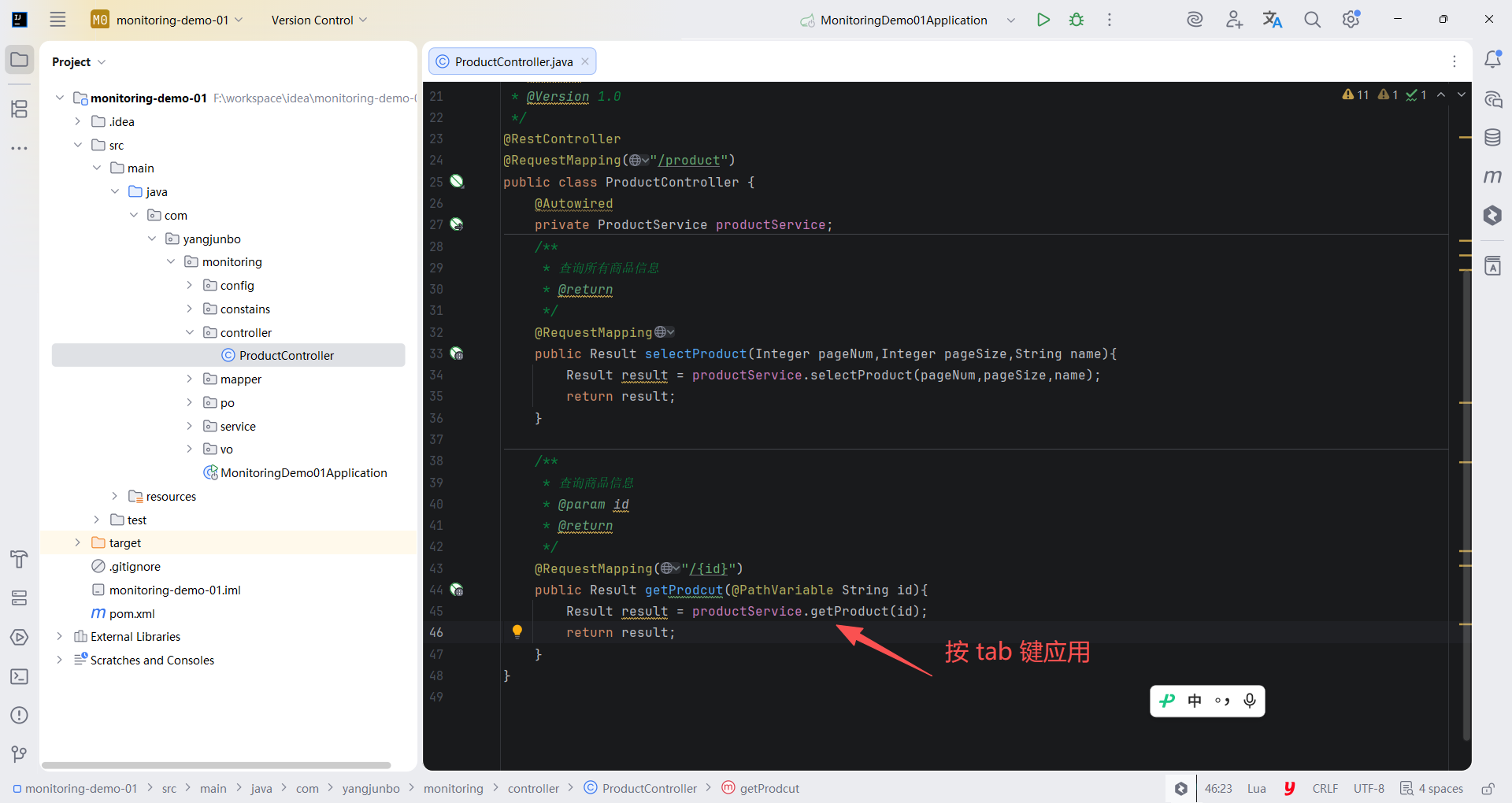Open the Terminal tool window icon
Image resolution: width=1512 pixels, height=803 pixels.
(20, 676)
